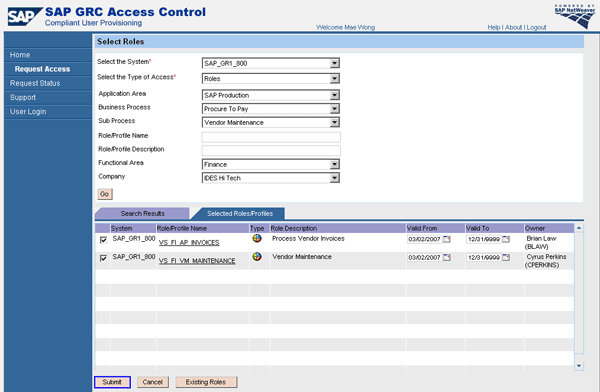Switch to the Search Results tab

(142, 214)
